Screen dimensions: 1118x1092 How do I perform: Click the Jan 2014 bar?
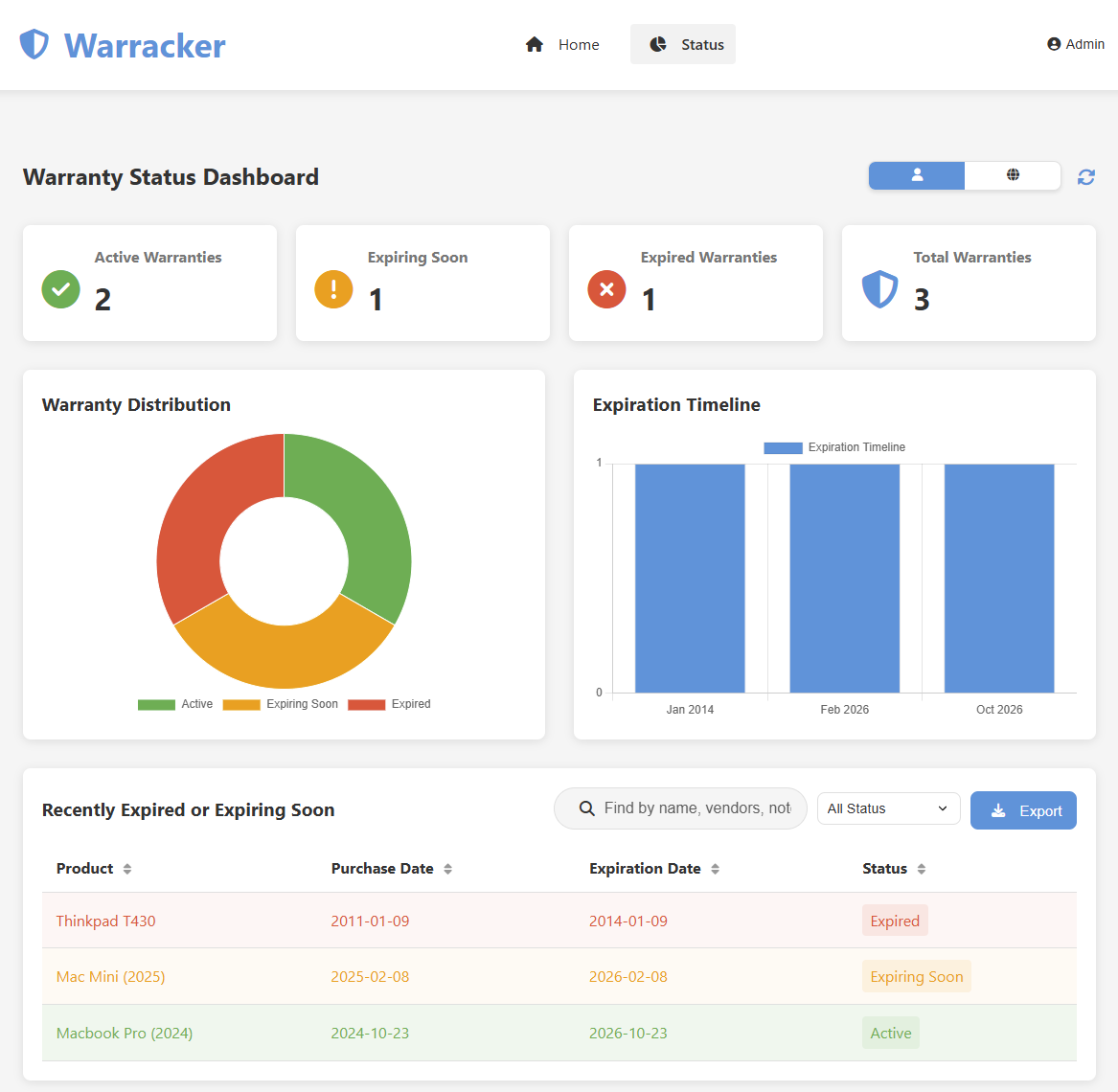coord(690,578)
